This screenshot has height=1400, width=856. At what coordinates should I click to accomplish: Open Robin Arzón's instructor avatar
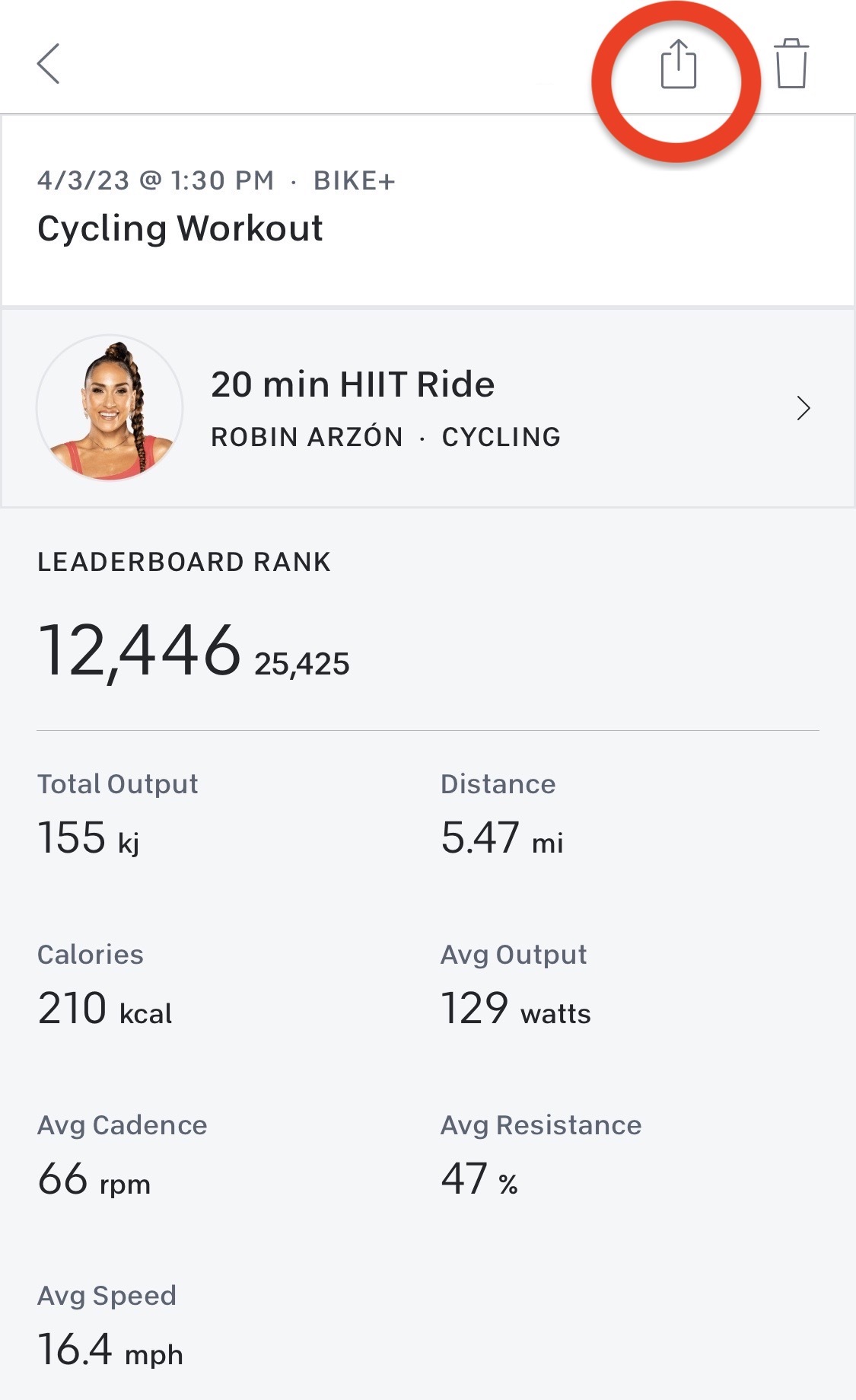(110, 409)
